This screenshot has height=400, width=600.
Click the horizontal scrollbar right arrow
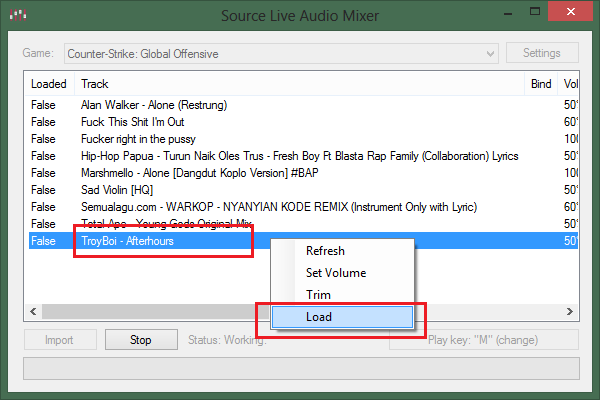(x=570, y=312)
